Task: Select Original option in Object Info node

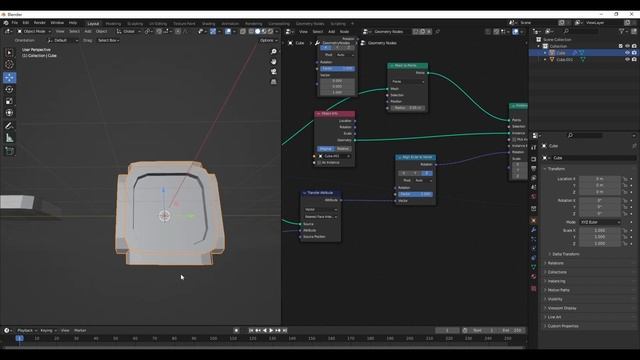Action: [325, 149]
